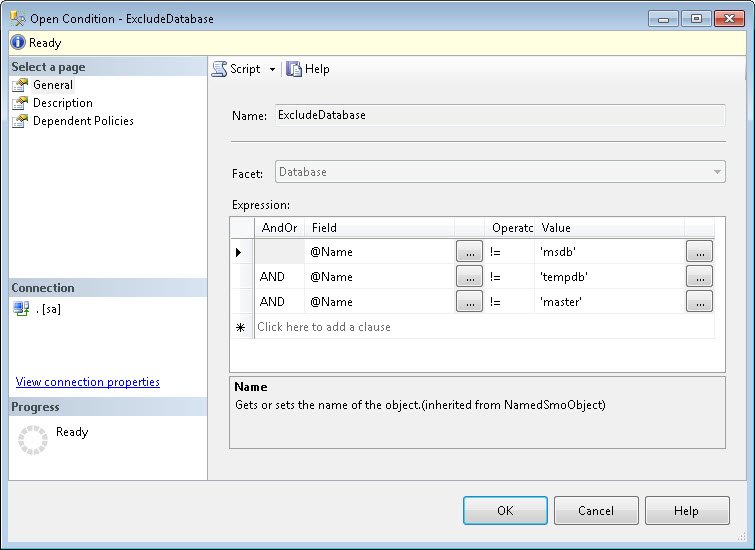The width and height of the screenshot is (755, 550).
Task: Click @Name field in the tempdb row
Action: click(379, 276)
